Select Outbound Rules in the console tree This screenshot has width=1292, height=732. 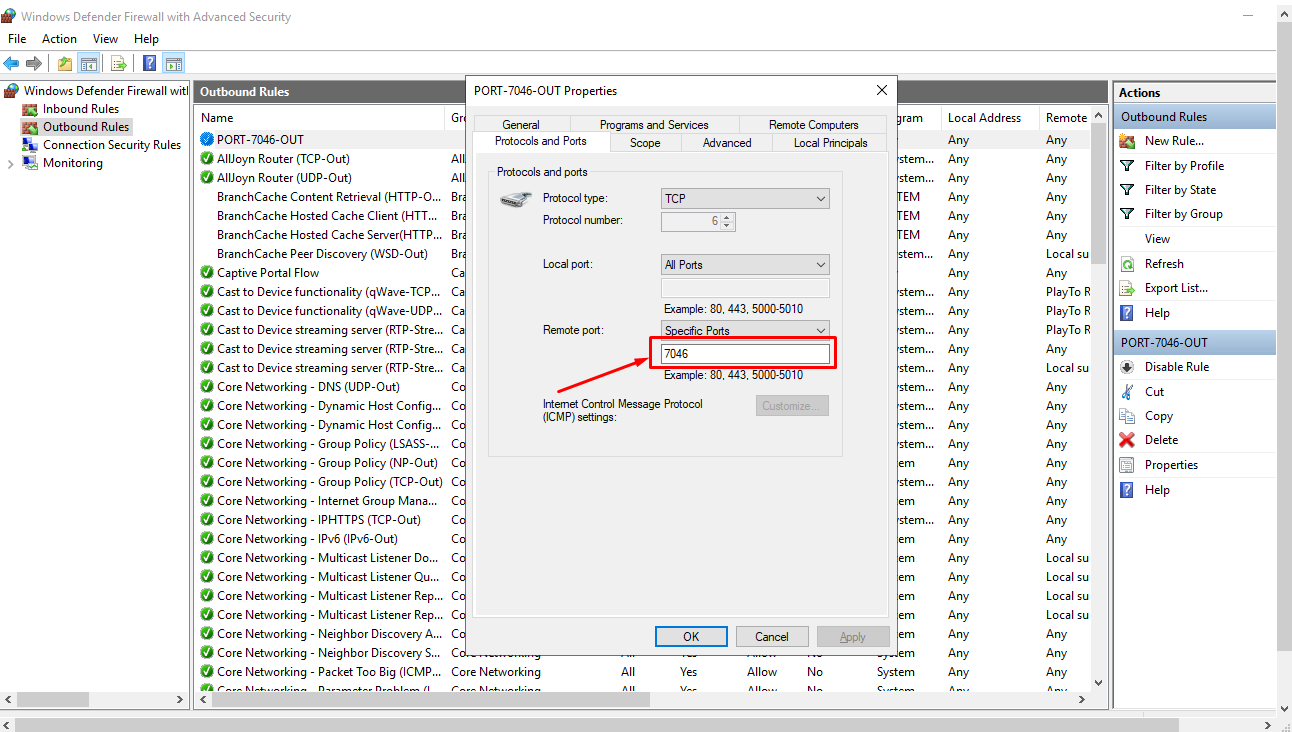click(86, 127)
